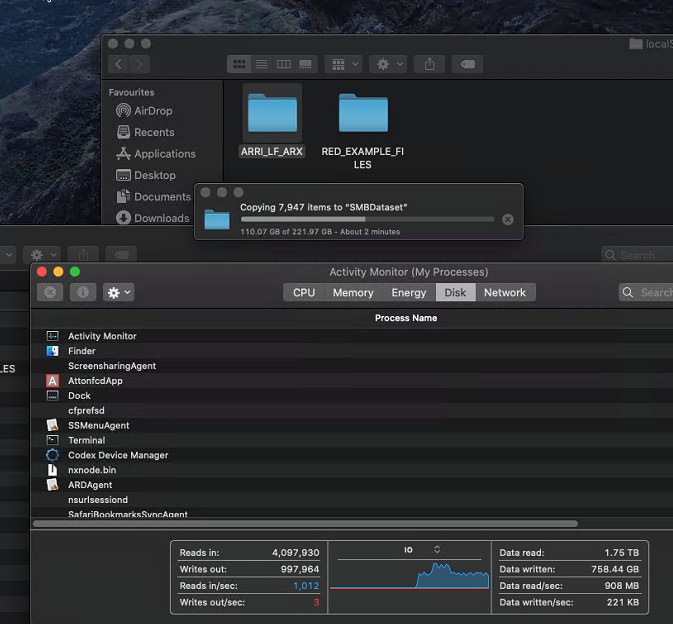Click Finder edit tags button
Screen dimensions: 673x624
(x=467, y=64)
